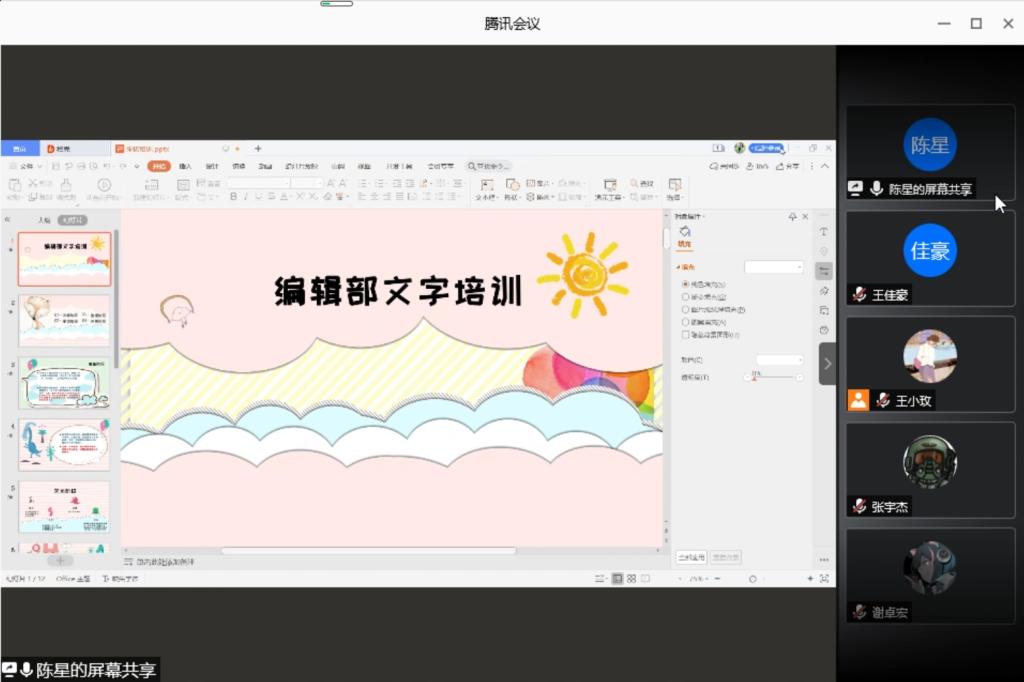The height and width of the screenshot is (682, 1024).
Task: Open the fill color dropdown in object properties
Action: point(775,267)
